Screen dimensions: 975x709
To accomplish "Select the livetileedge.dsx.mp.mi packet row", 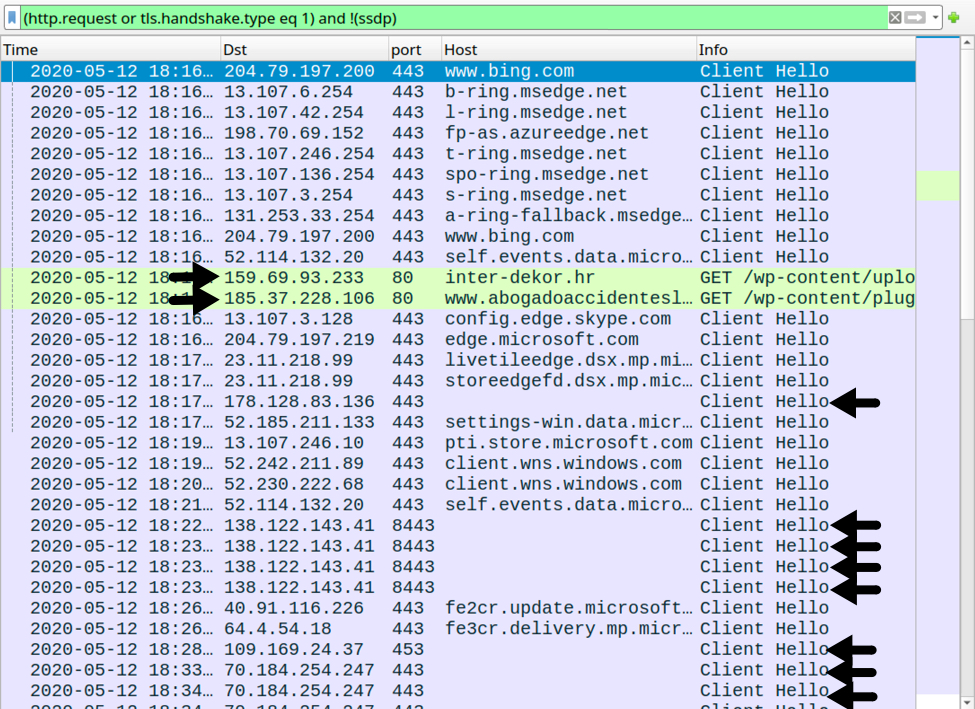I will pos(458,360).
